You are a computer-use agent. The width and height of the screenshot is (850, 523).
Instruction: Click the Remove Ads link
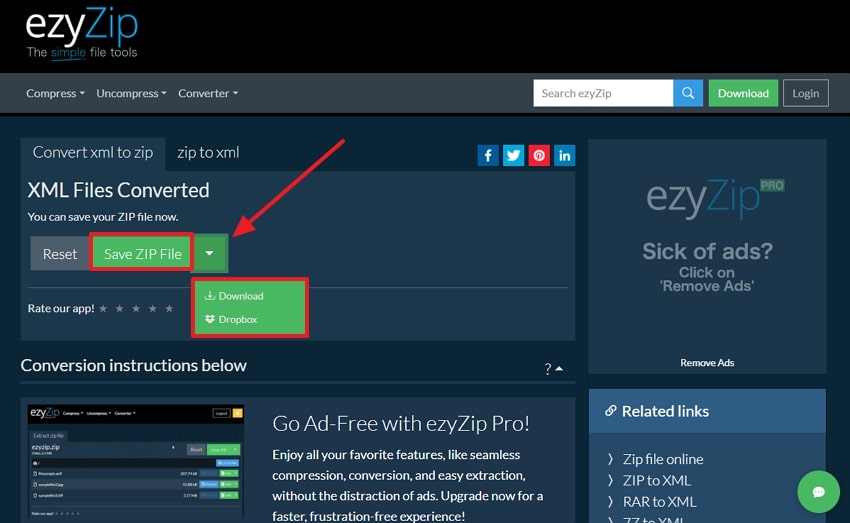tap(707, 363)
